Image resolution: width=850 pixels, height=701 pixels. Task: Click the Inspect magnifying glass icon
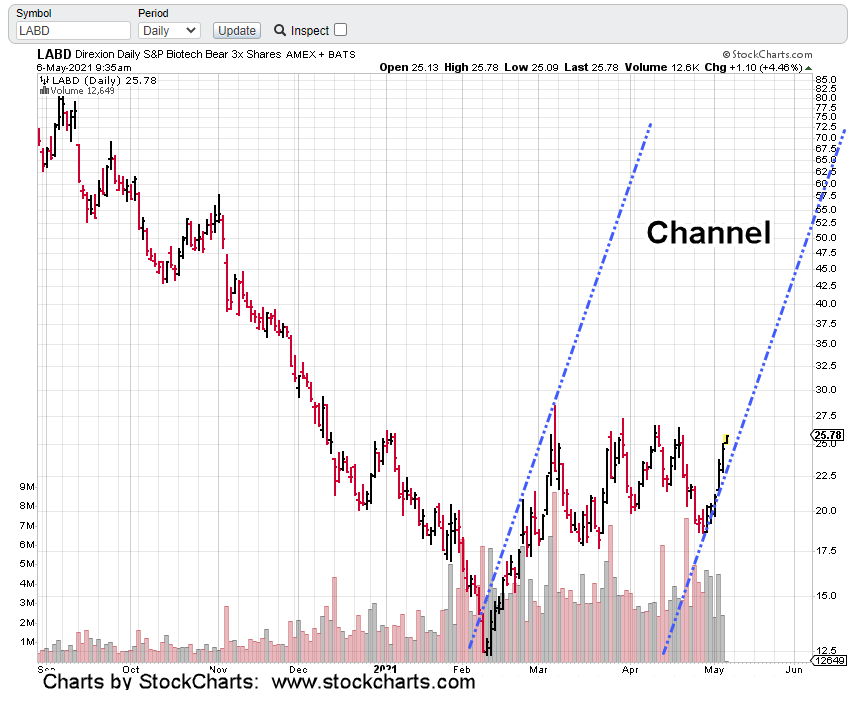coord(280,31)
